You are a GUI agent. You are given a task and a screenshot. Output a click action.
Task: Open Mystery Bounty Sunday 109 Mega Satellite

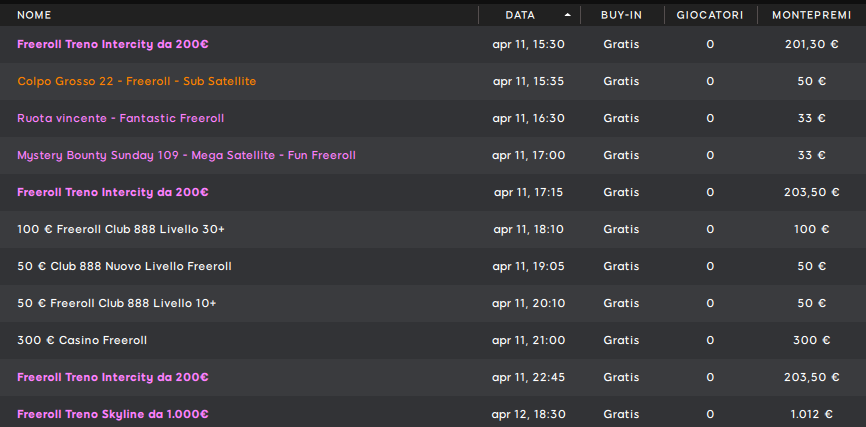click(186, 155)
